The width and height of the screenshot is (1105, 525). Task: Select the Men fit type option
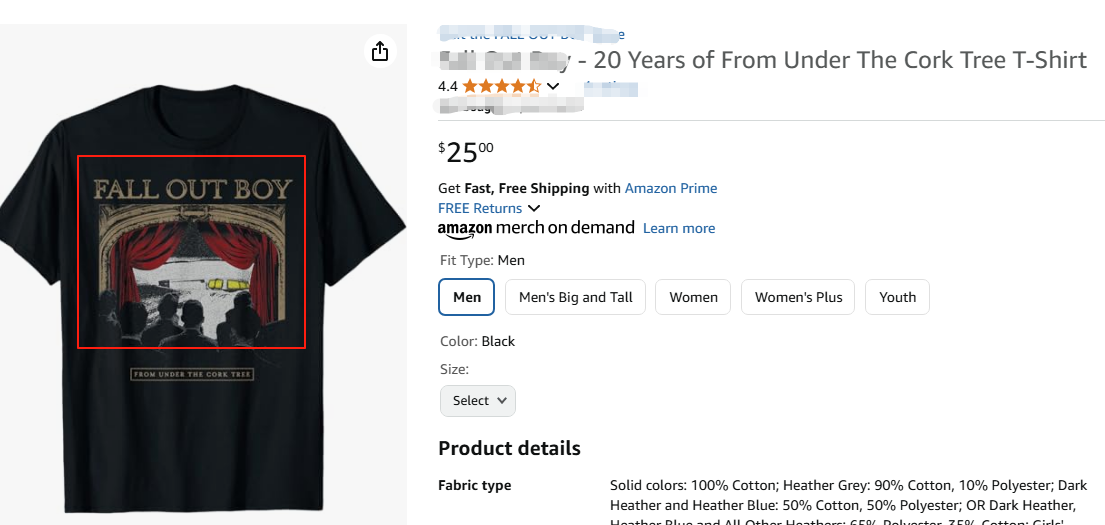(x=467, y=297)
